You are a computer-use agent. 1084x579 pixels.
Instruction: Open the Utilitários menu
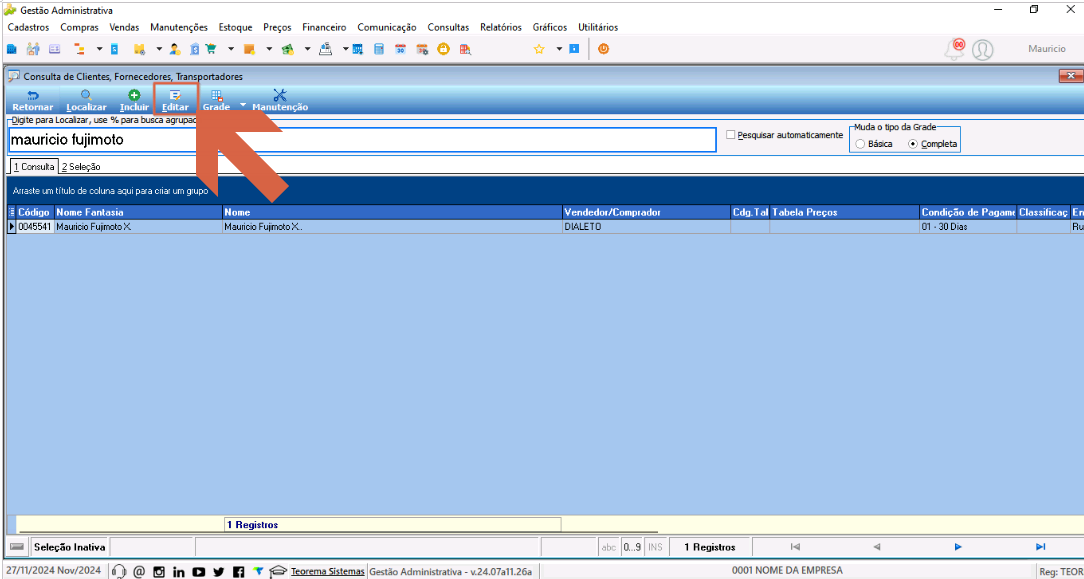[598, 28]
